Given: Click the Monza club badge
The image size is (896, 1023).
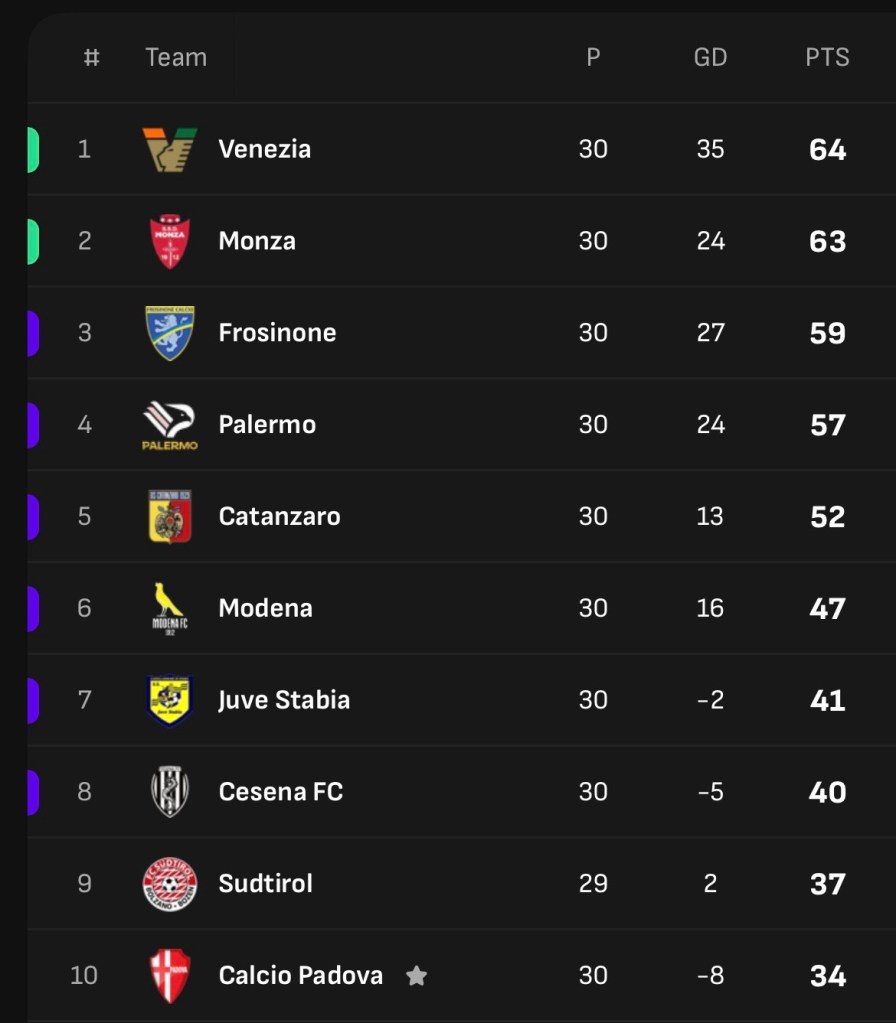Looking at the screenshot, I should coord(170,241).
